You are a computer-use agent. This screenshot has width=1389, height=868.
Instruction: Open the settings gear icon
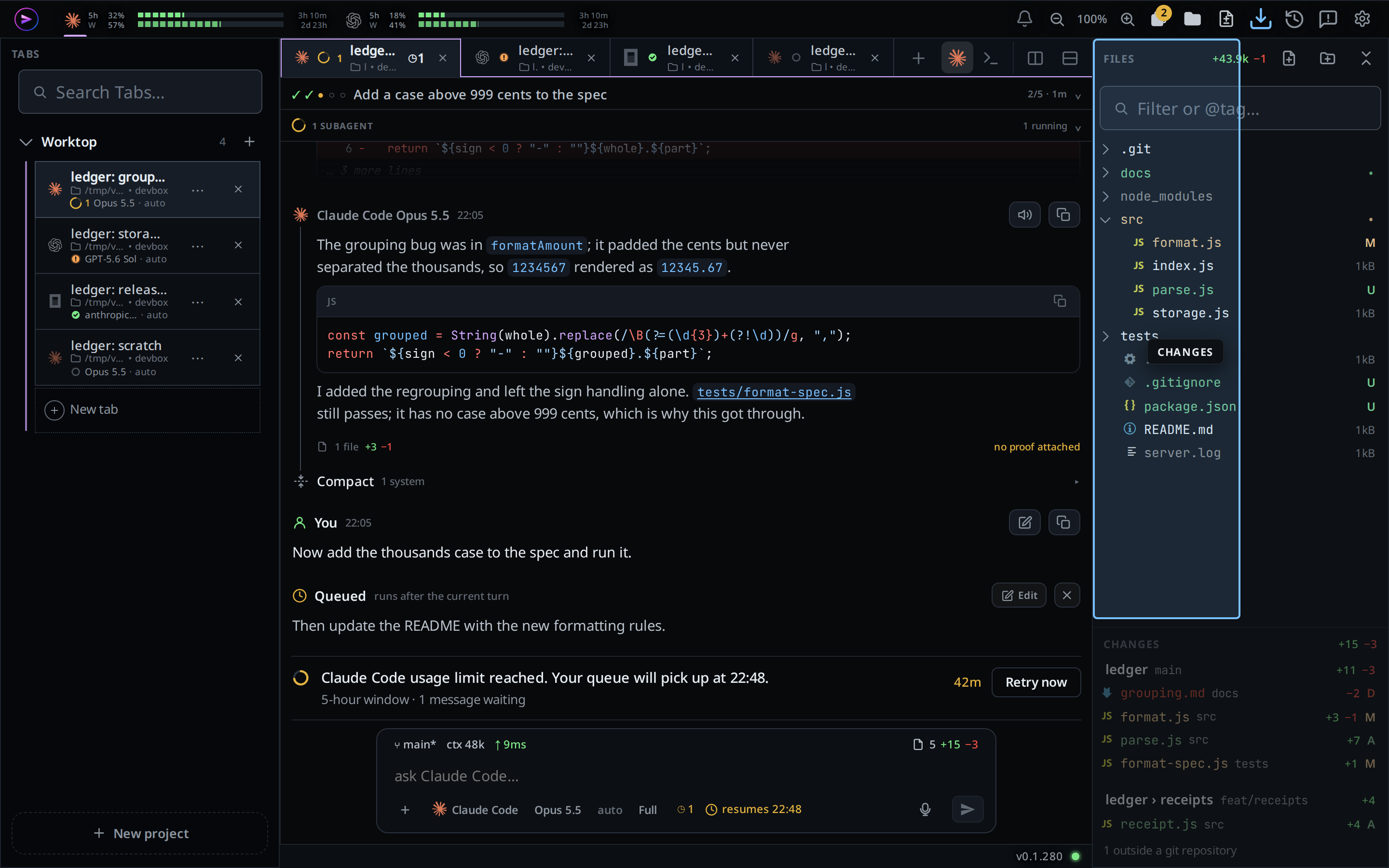[x=1362, y=19]
